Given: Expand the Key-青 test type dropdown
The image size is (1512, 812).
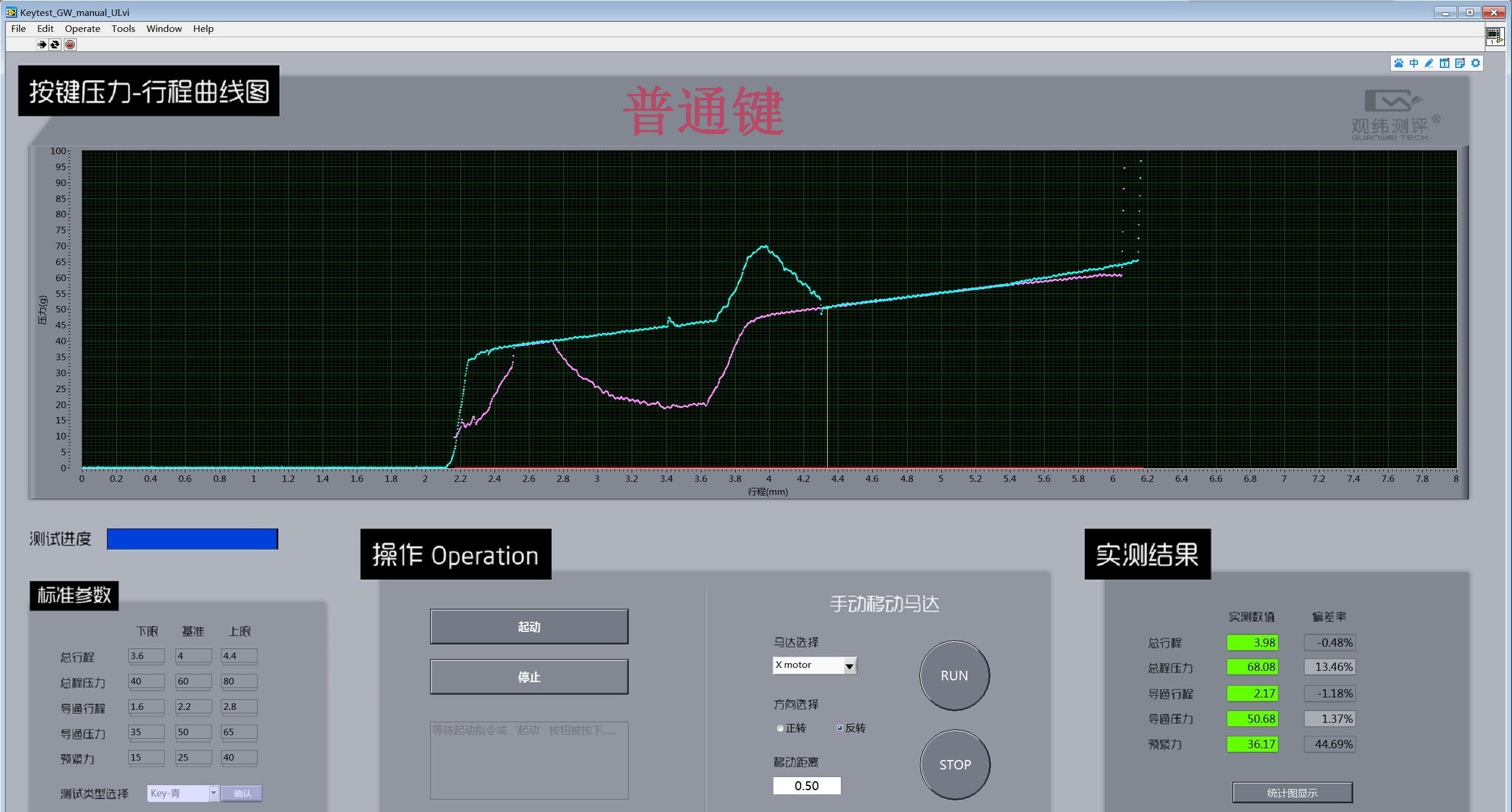Looking at the screenshot, I should point(213,793).
